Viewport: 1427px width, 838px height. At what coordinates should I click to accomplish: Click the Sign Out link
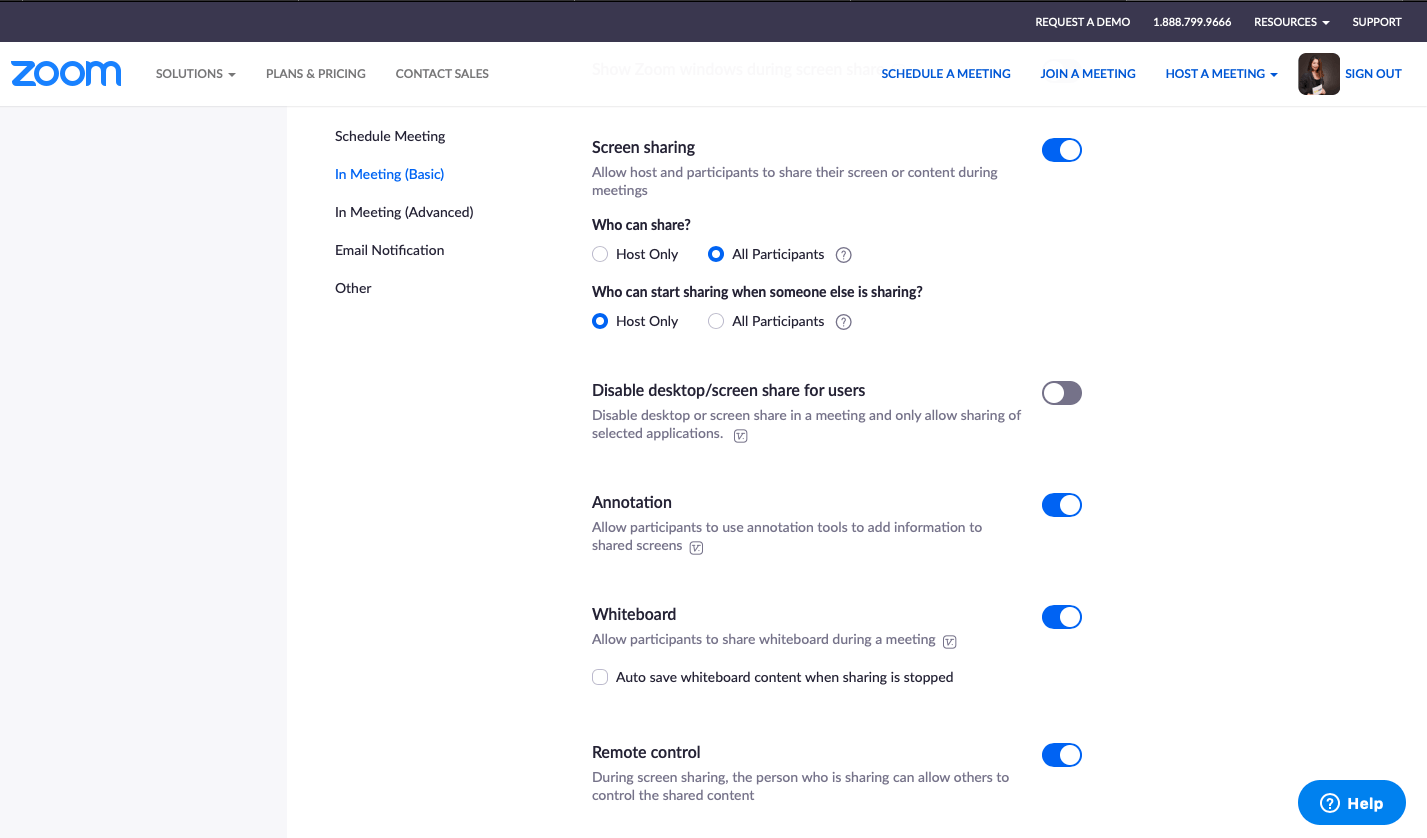[x=1371, y=73]
